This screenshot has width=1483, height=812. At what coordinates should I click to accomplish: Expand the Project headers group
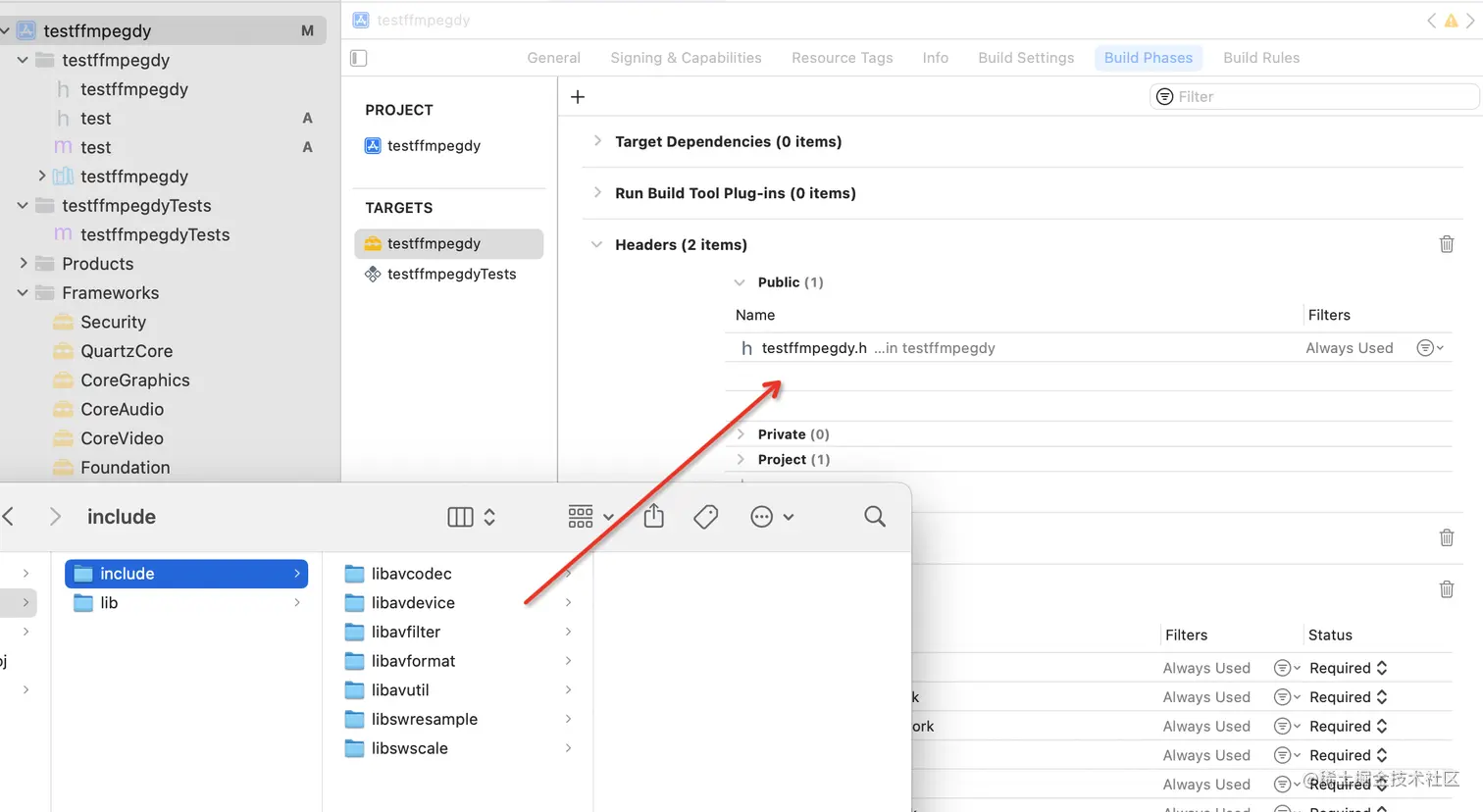(741, 460)
